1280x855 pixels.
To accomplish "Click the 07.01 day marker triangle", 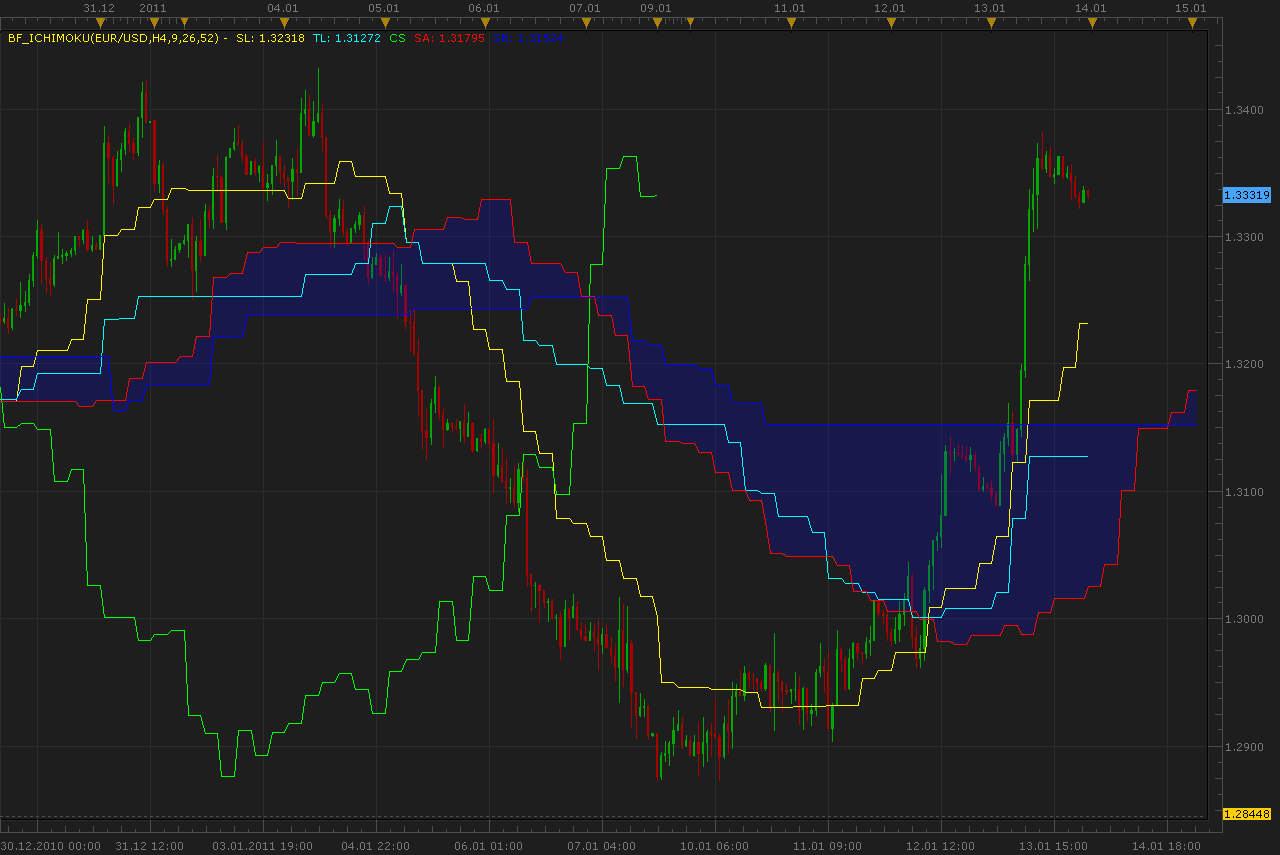I will [x=585, y=22].
